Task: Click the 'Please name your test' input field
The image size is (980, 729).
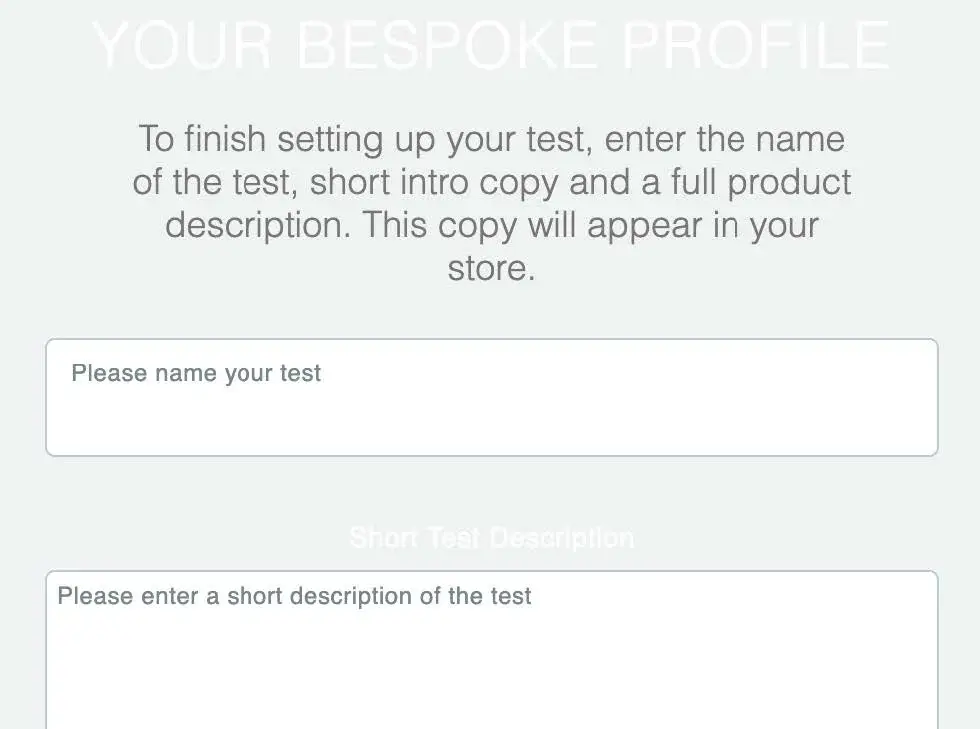Action: [x=490, y=397]
